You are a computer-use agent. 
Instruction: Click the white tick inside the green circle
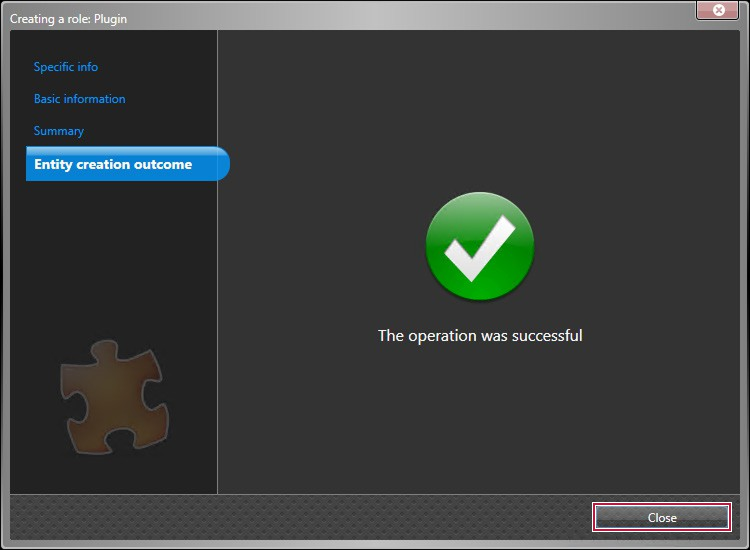pos(478,250)
